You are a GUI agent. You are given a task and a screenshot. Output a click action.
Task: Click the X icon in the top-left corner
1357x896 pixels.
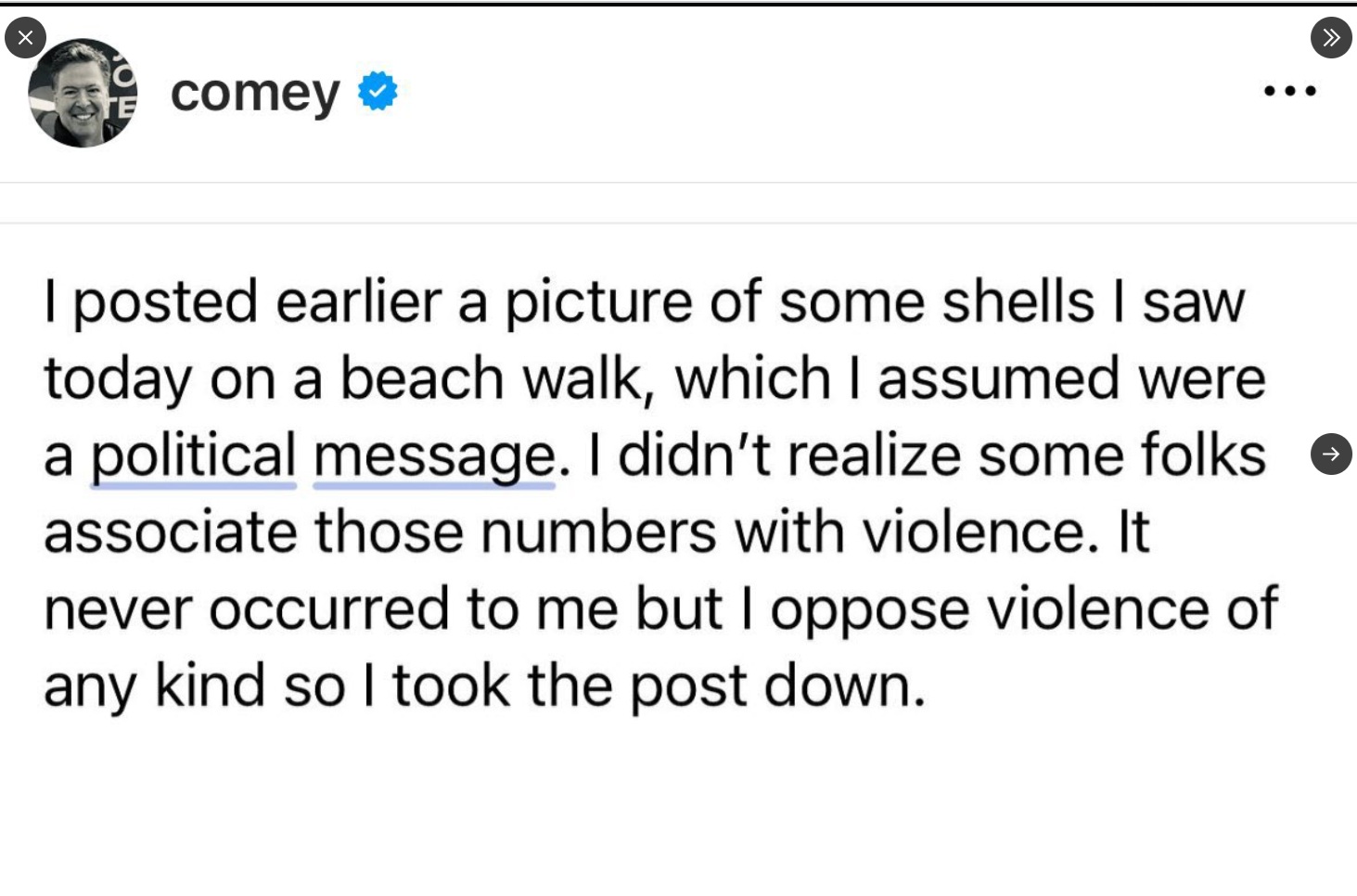pos(25,37)
